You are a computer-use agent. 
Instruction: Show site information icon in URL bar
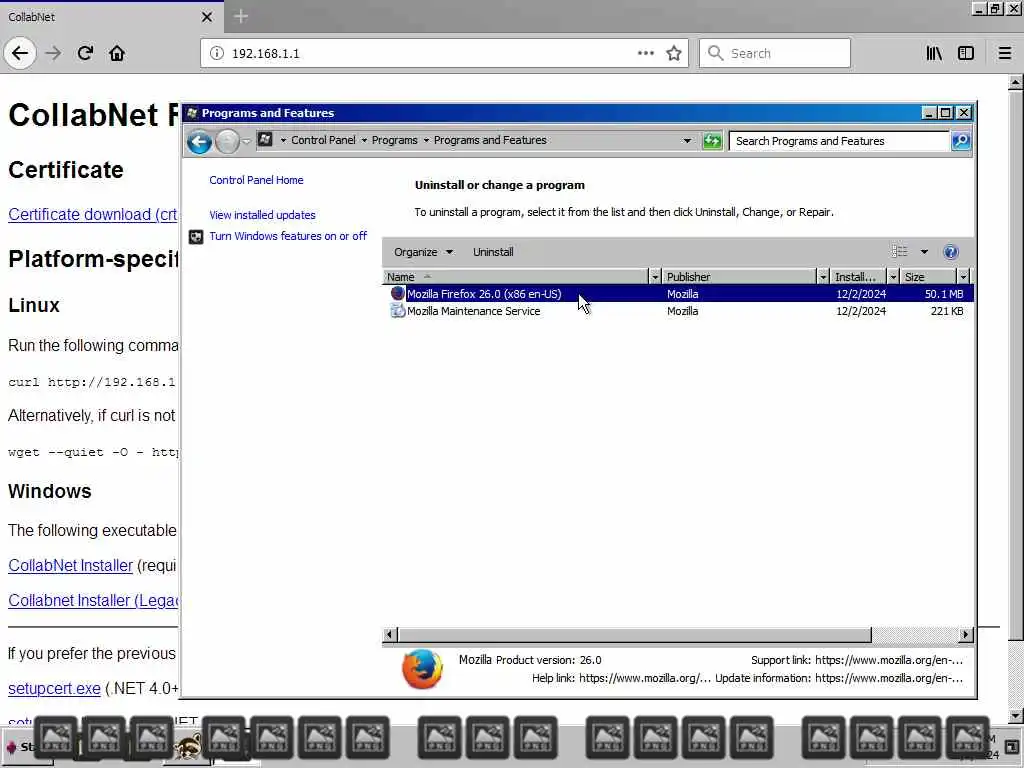217,53
